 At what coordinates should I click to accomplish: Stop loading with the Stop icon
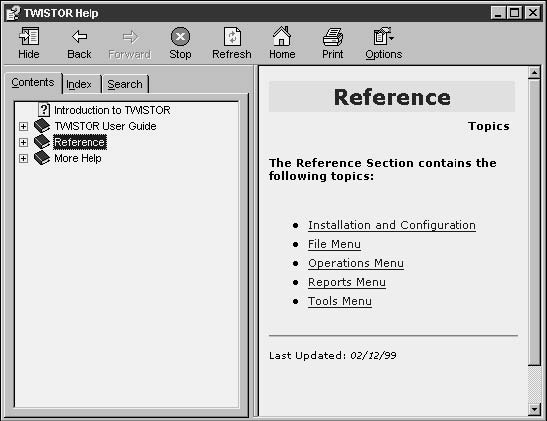coord(180,37)
